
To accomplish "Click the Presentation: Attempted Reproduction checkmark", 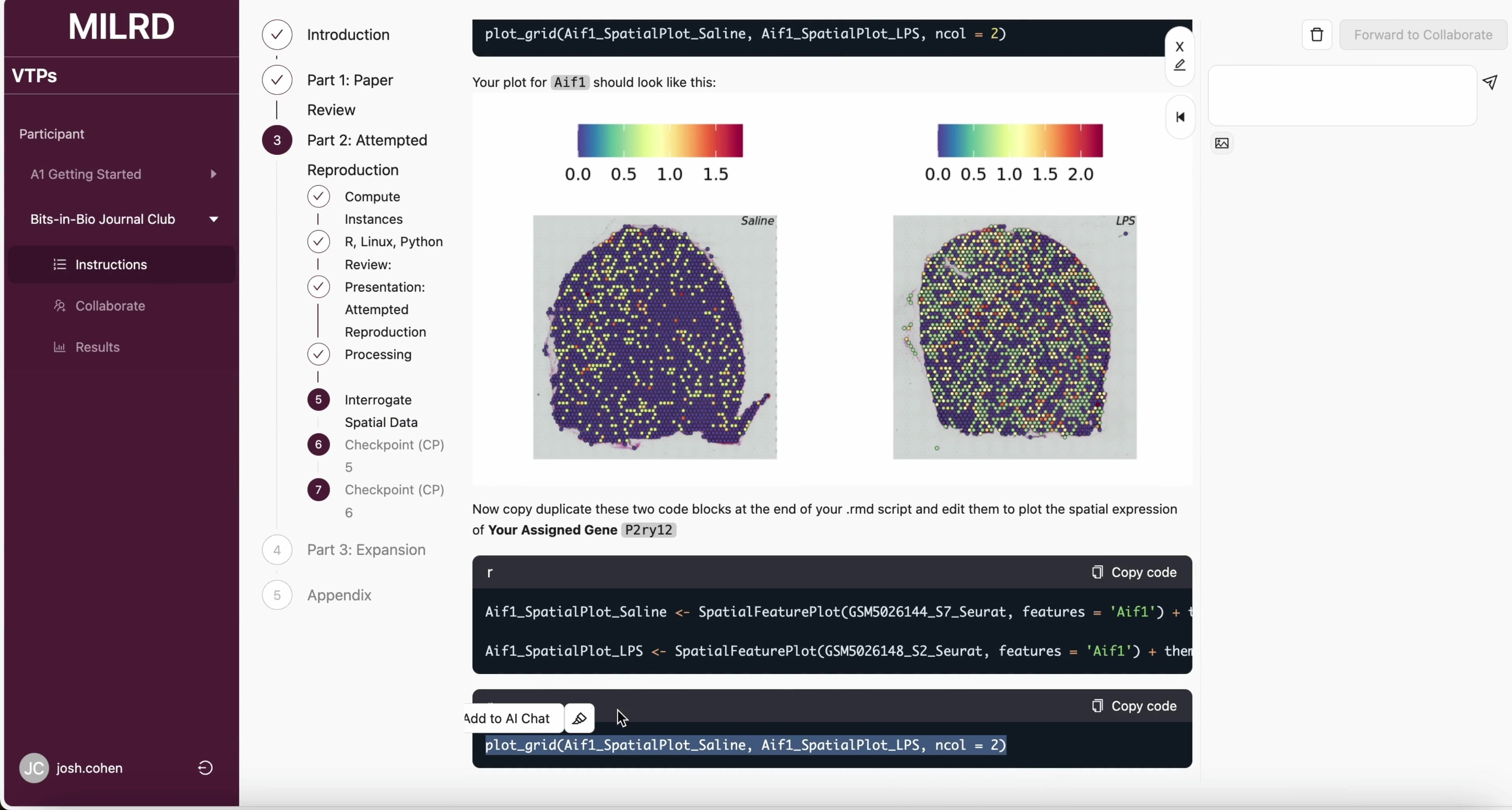I will pyautogui.click(x=318, y=287).
